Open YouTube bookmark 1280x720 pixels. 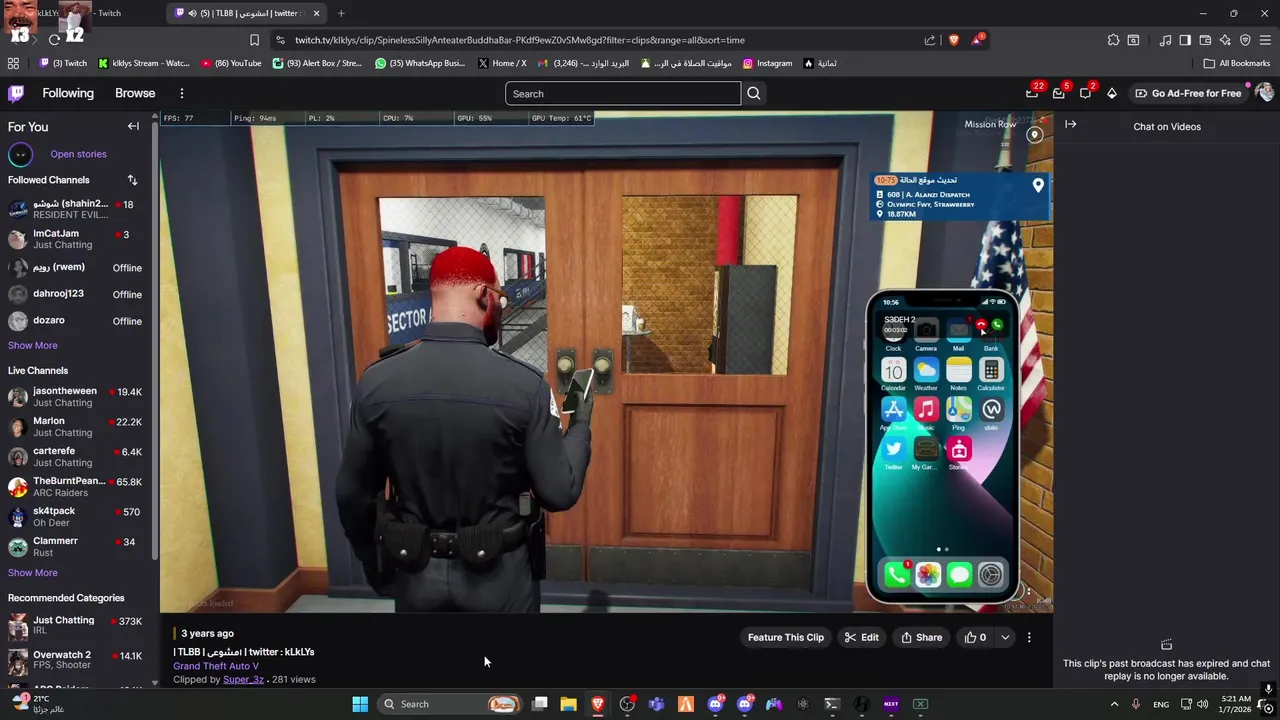231,63
